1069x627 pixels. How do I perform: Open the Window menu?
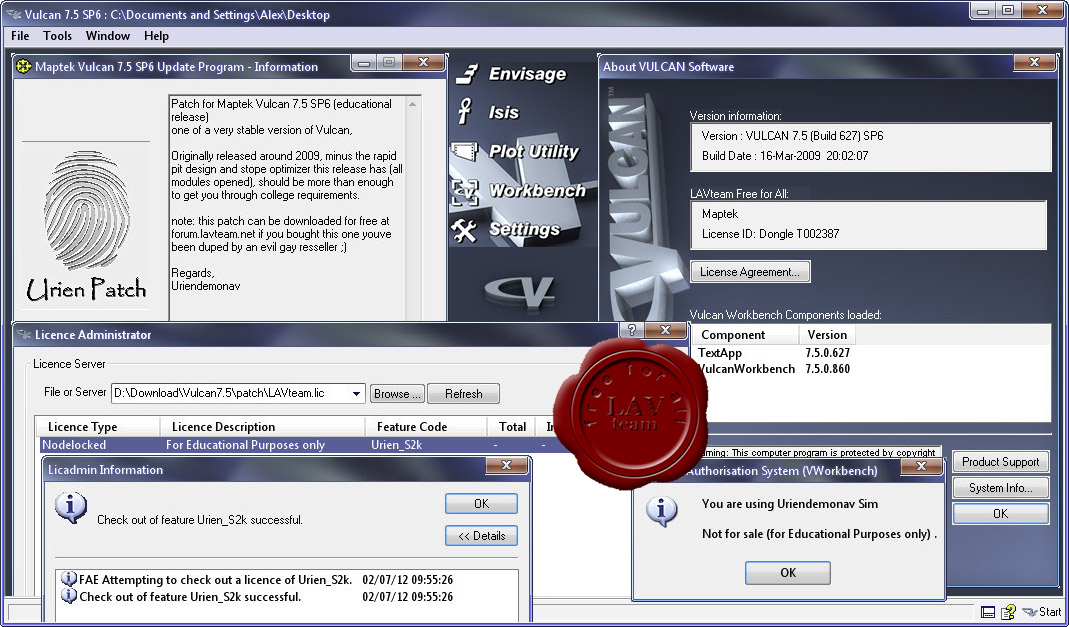pos(108,36)
